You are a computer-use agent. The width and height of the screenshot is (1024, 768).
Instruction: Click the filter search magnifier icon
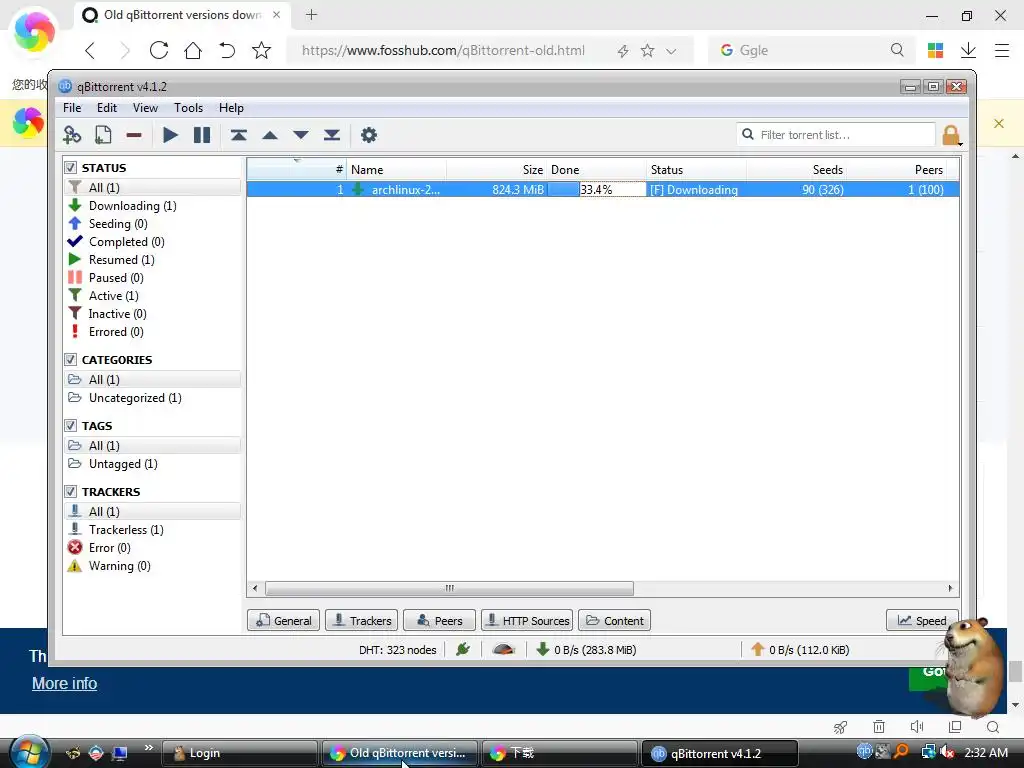click(x=748, y=135)
